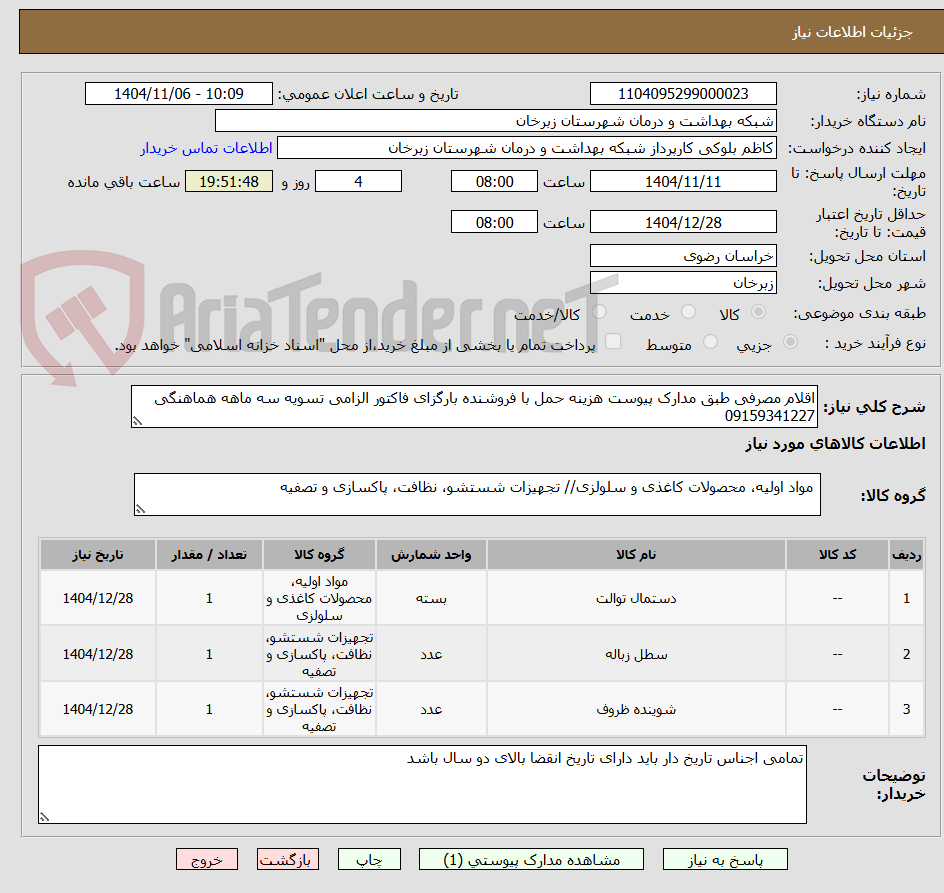This screenshot has width=944, height=893.
Task: Click the پاسخ به نیاز button
Action: coord(725,859)
